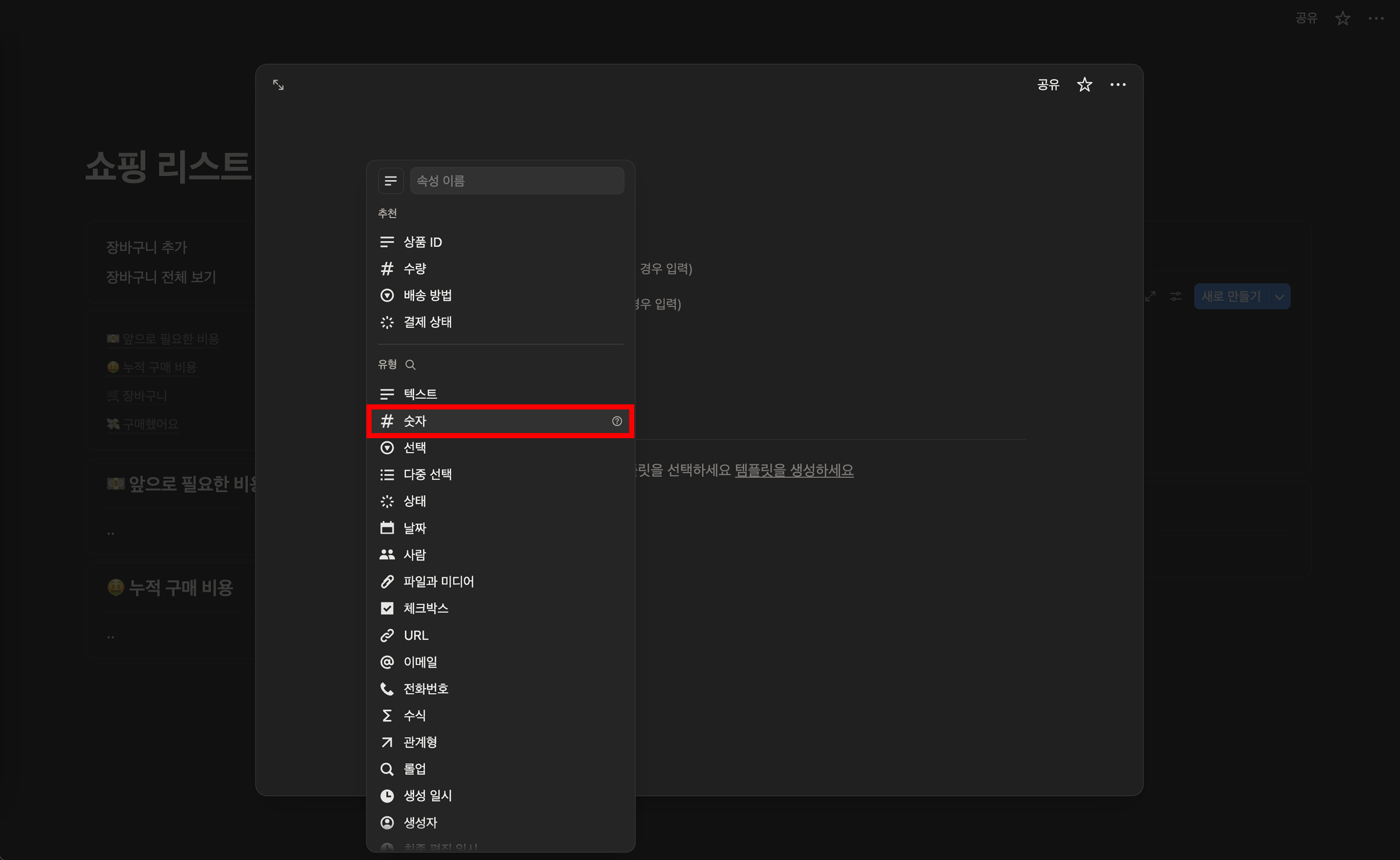Image resolution: width=1400 pixels, height=860 pixels.
Task: Choose the 다중 선택 property type
Action: click(x=427, y=474)
